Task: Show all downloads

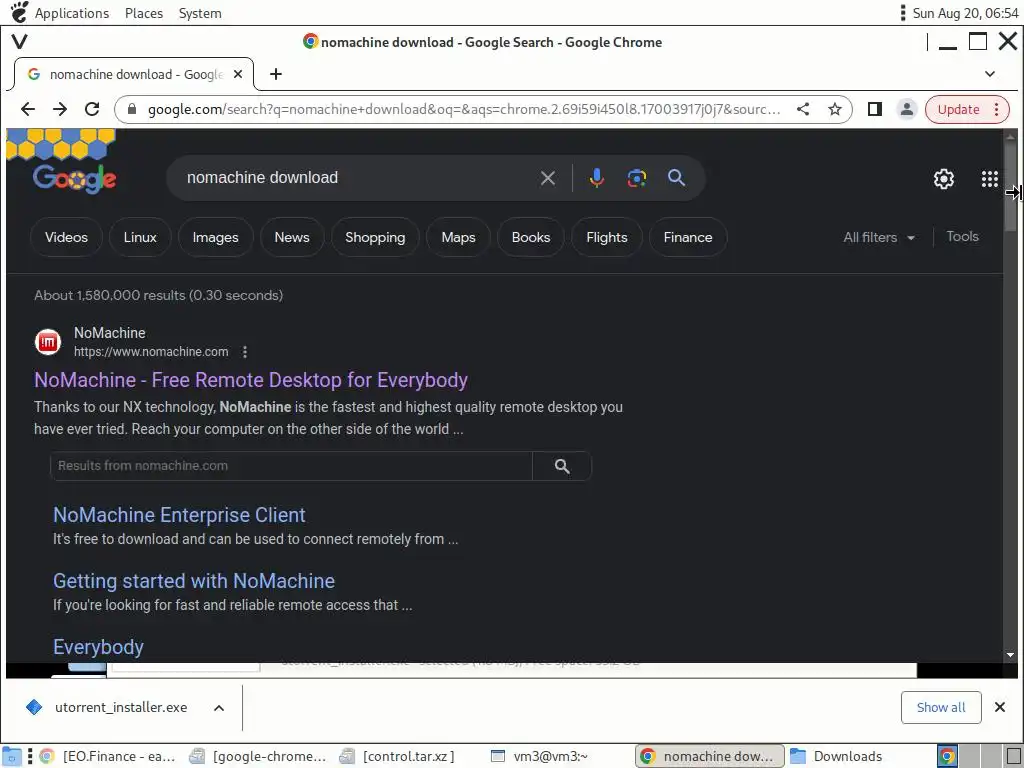Action: click(940, 707)
